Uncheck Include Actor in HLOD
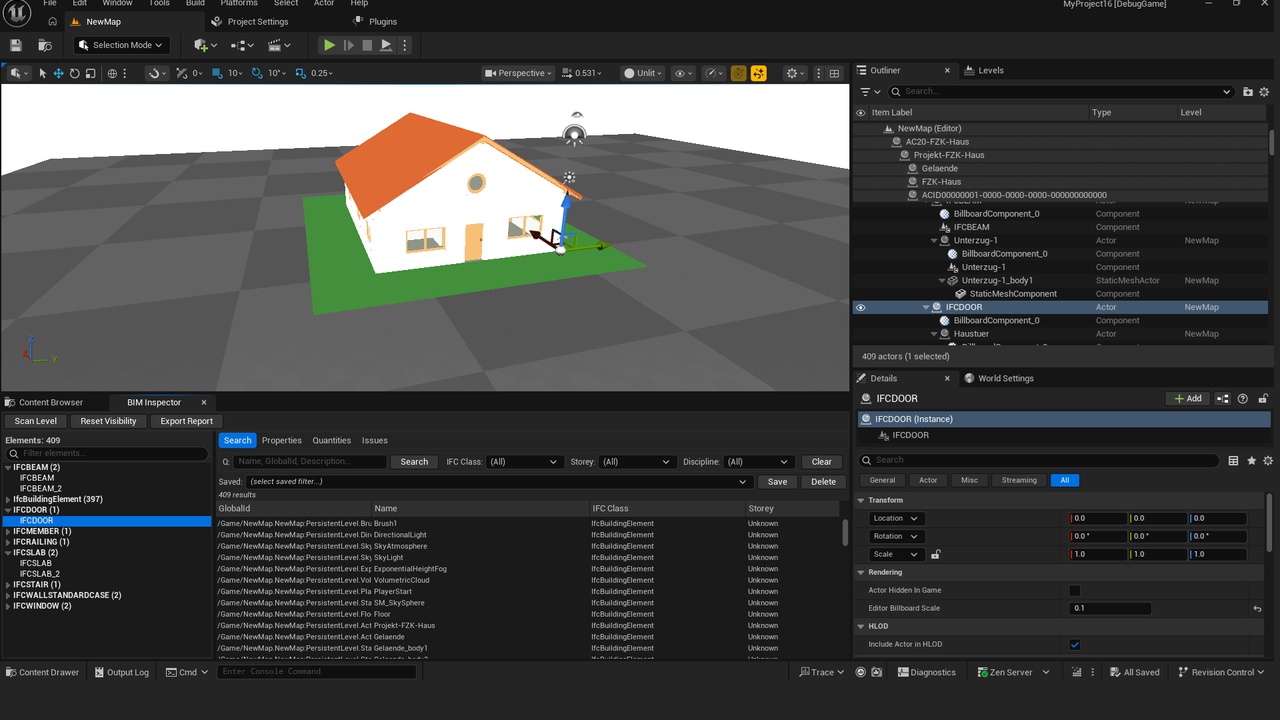 1075,644
